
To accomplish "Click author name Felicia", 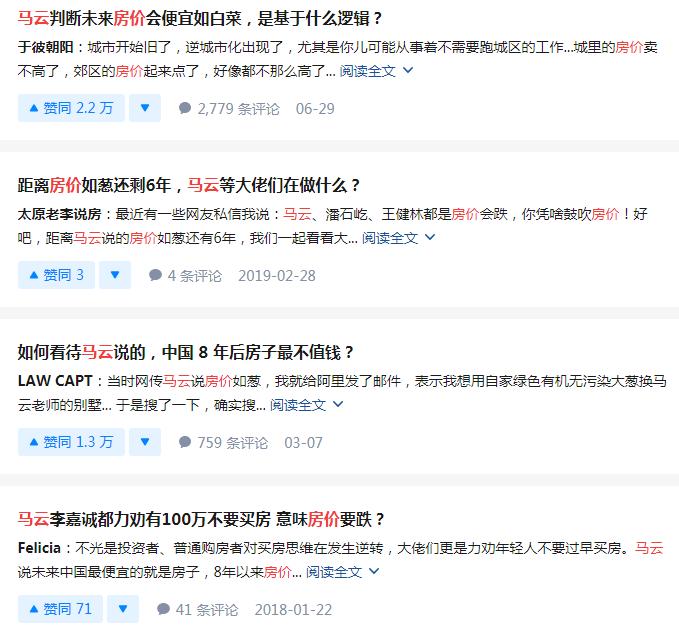I will pos(39,548).
